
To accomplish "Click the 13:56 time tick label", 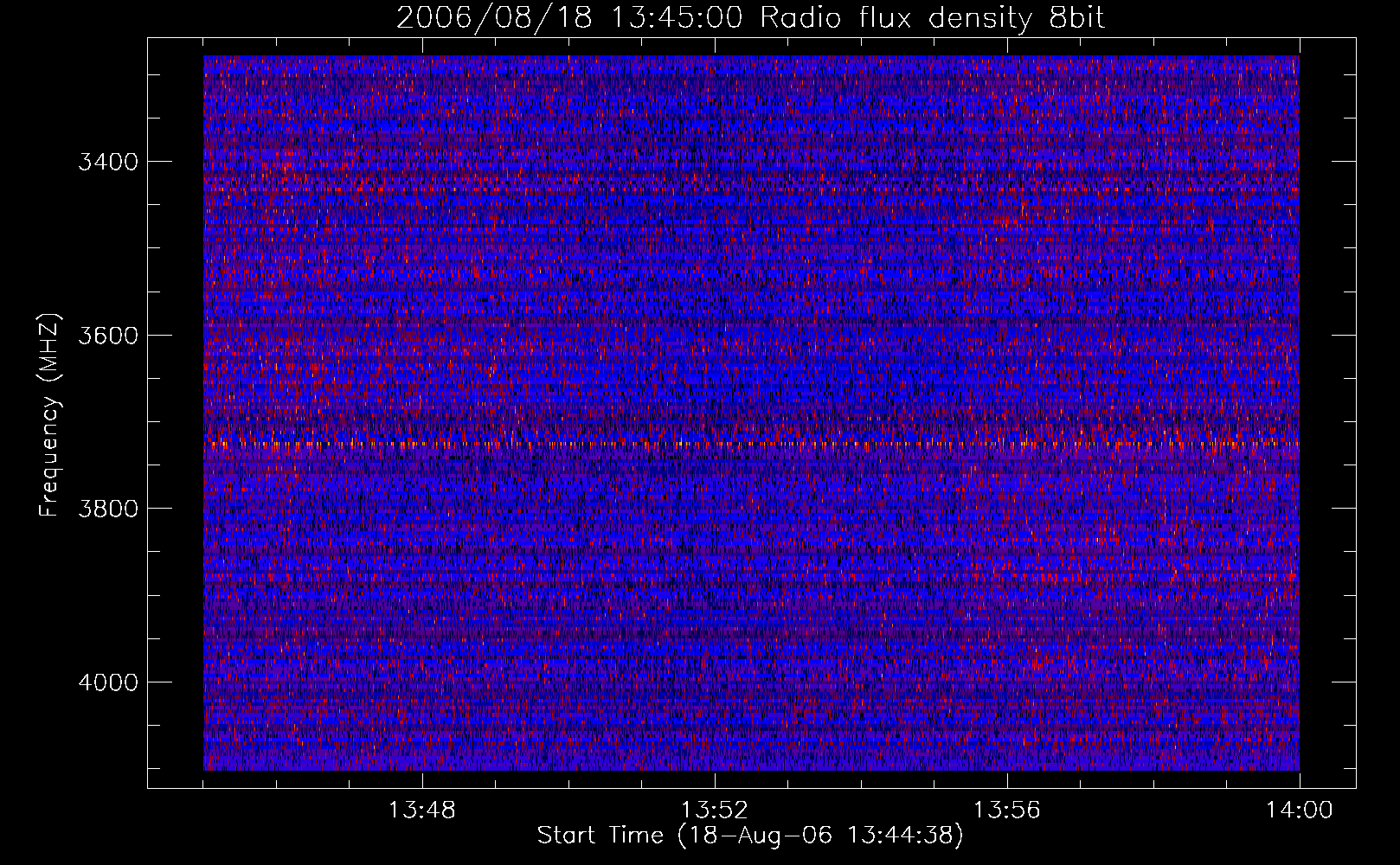I will coord(1006,811).
